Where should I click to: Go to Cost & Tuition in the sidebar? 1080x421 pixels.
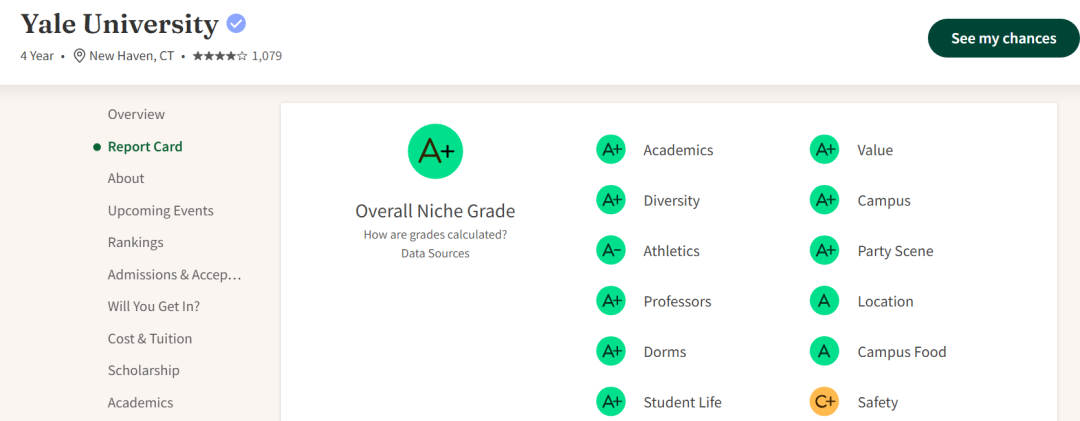(149, 338)
